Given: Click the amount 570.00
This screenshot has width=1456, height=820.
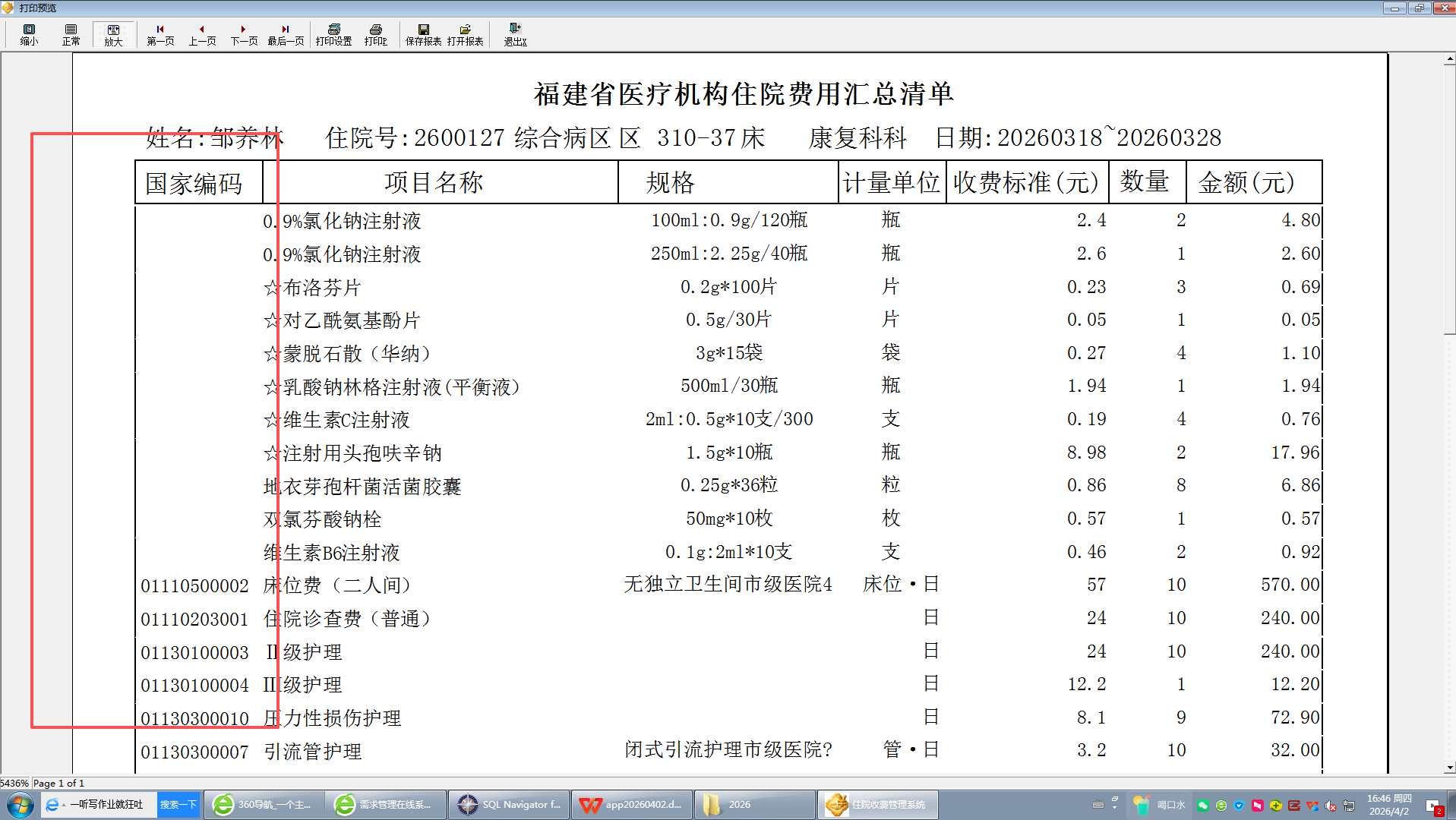Looking at the screenshot, I should pos(1290,585).
